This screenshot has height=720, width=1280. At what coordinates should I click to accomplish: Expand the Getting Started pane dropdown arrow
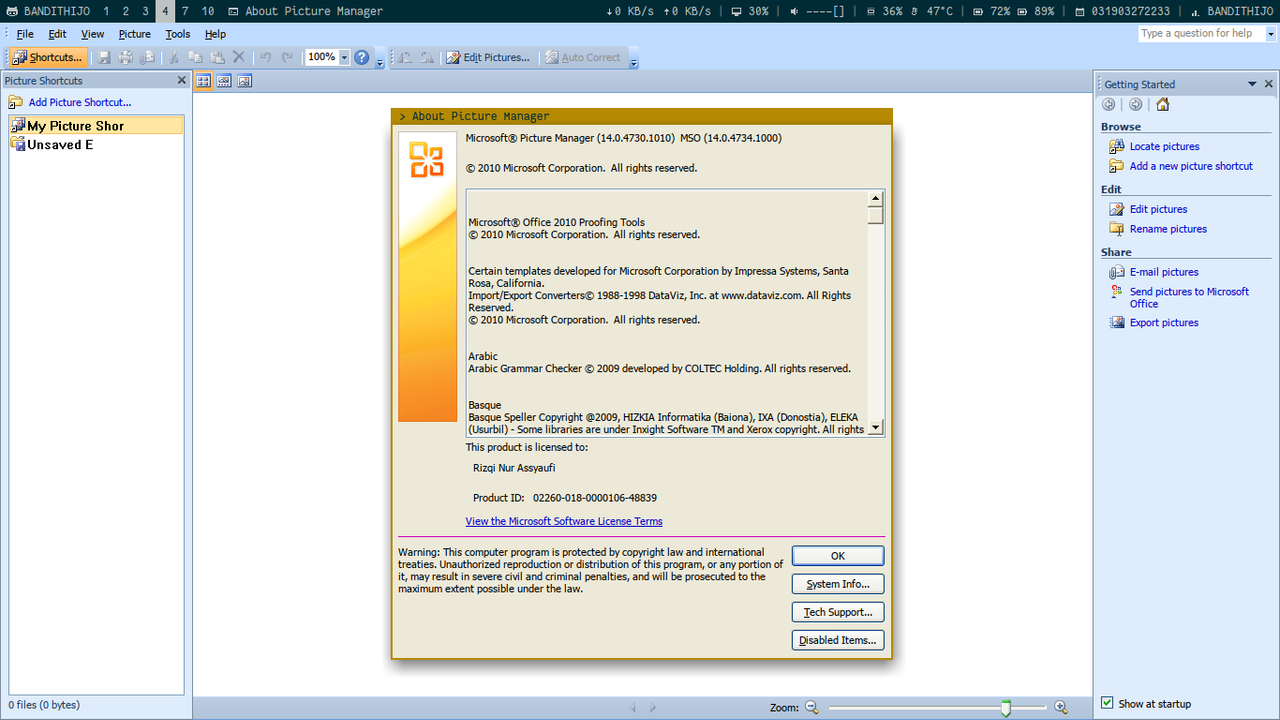click(x=1253, y=84)
